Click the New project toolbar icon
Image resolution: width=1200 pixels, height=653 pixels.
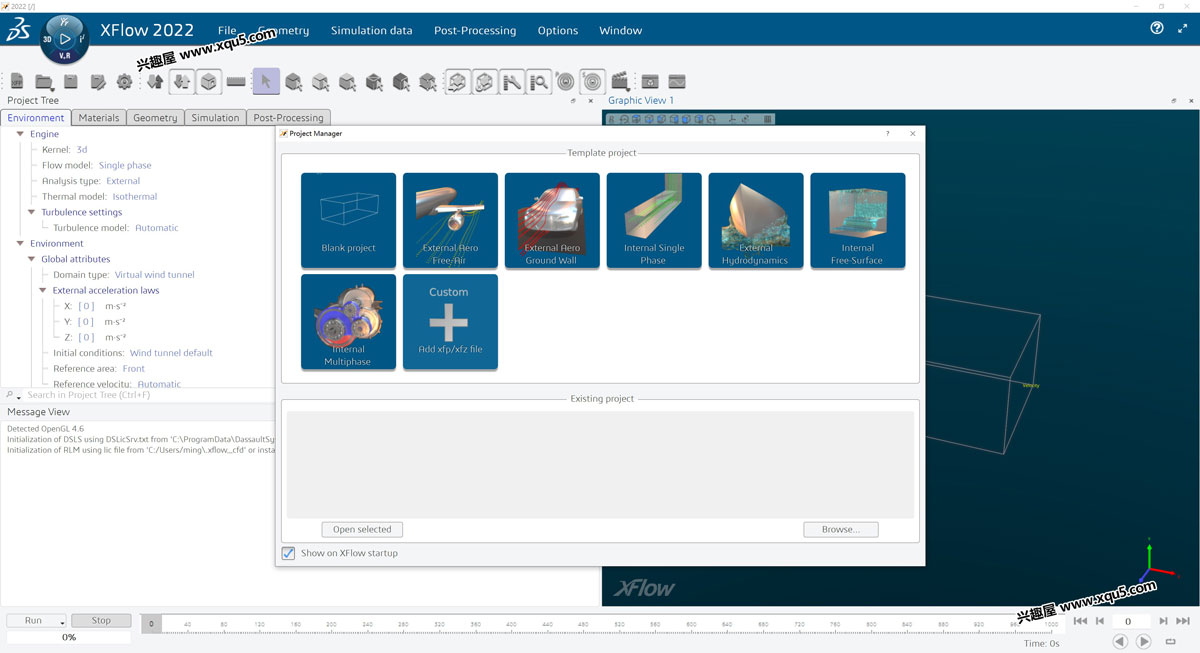click(x=17, y=82)
